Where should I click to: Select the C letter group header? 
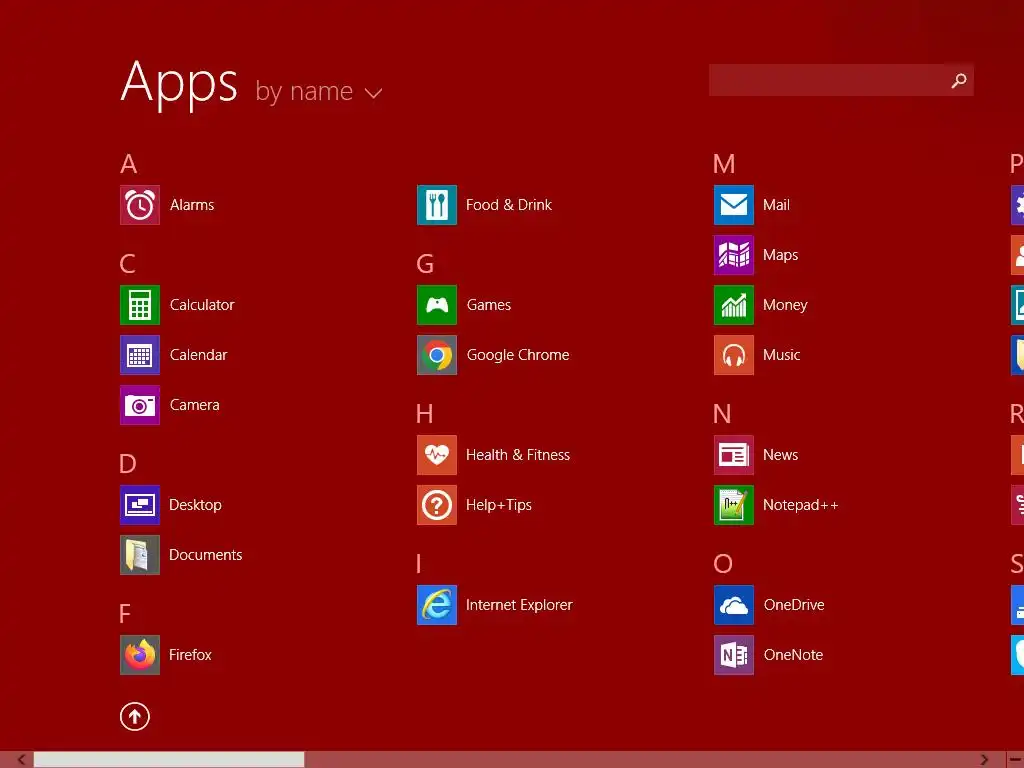[128, 264]
